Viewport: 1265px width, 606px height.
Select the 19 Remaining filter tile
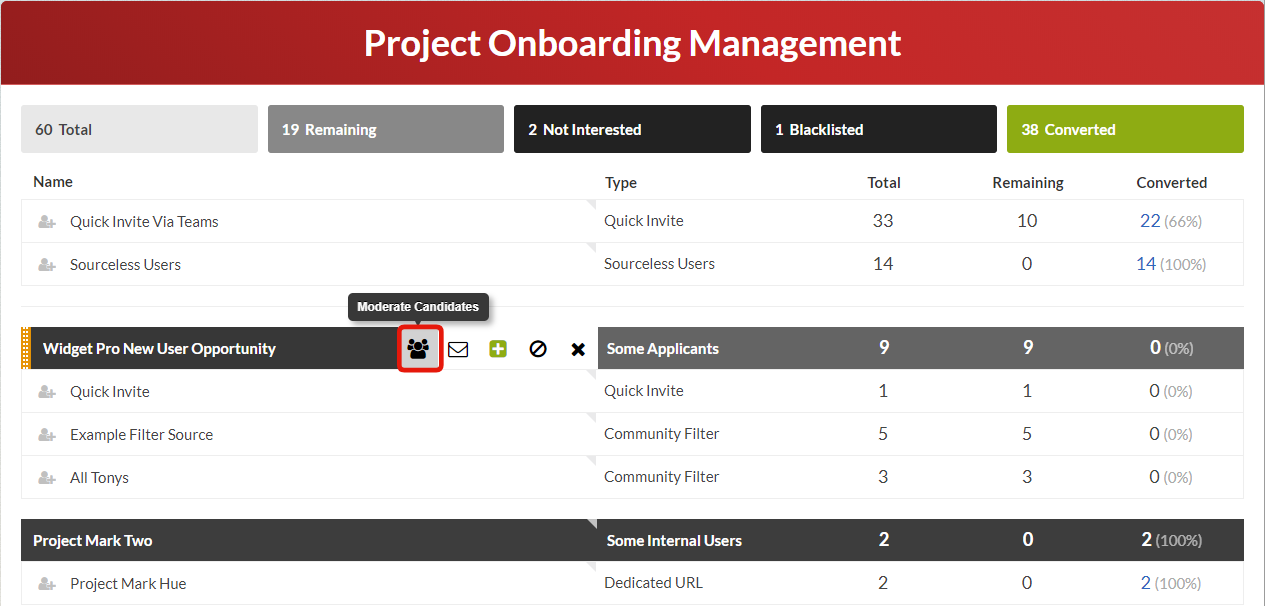pyautogui.click(x=386, y=129)
